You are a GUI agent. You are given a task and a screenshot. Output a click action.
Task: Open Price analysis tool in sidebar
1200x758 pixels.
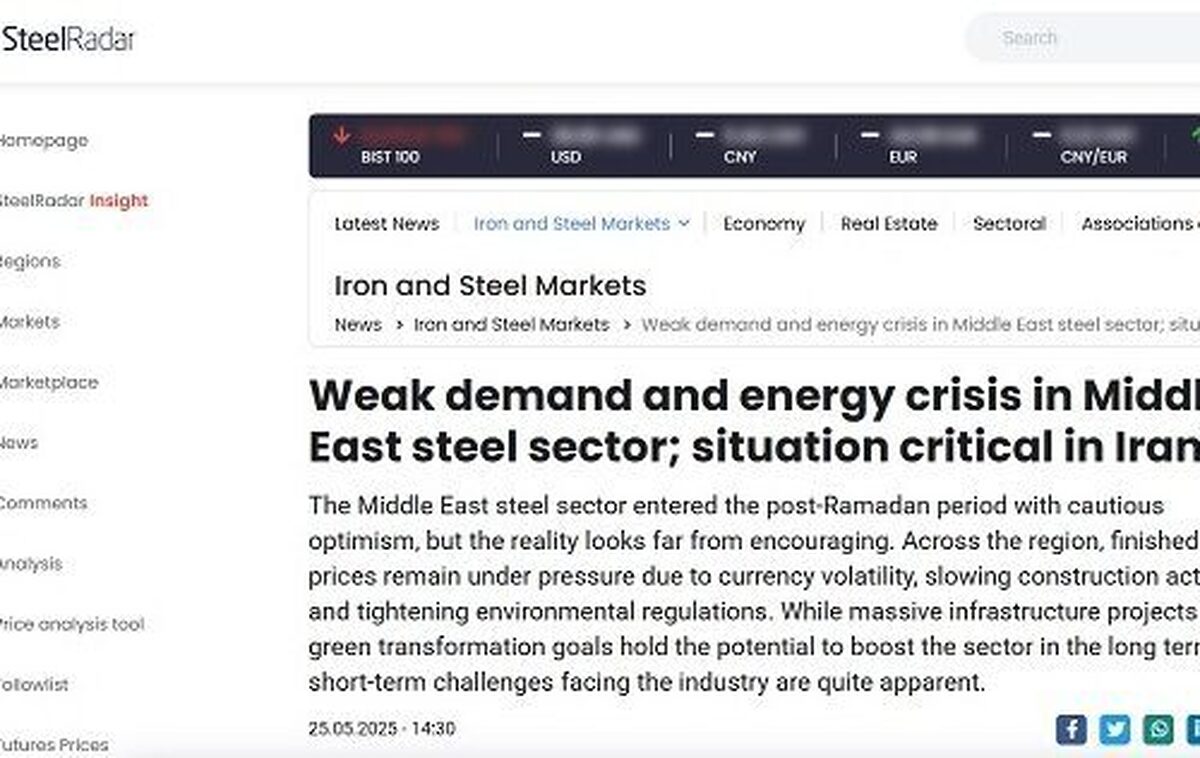point(71,624)
